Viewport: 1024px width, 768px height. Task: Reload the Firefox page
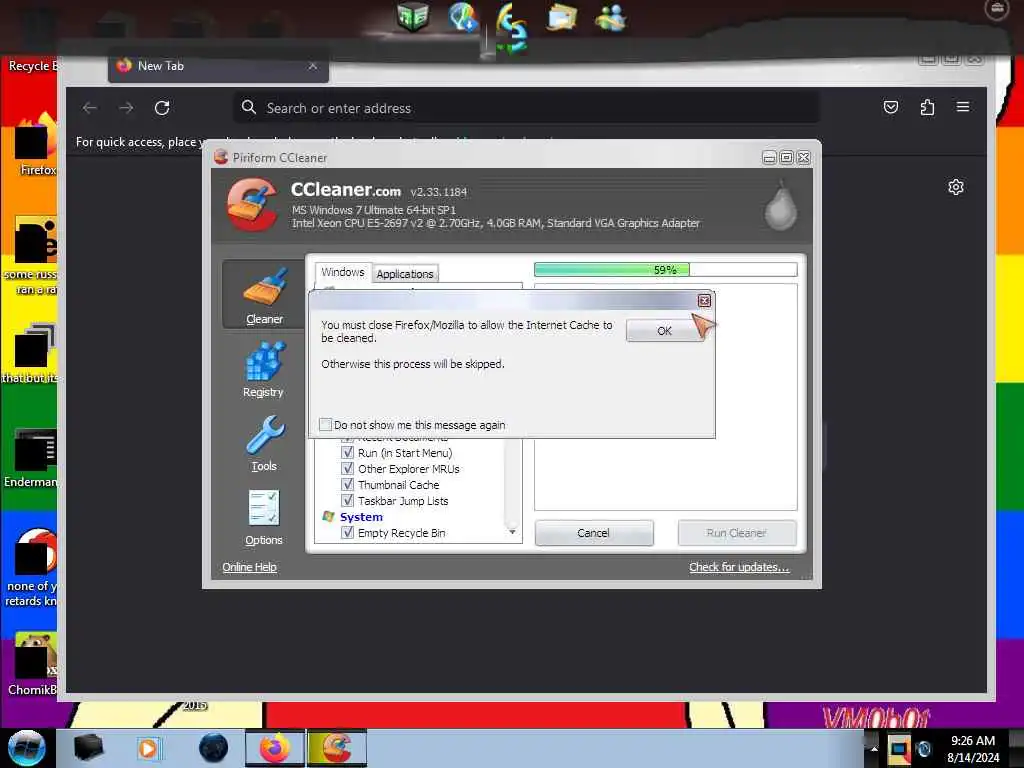click(162, 108)
